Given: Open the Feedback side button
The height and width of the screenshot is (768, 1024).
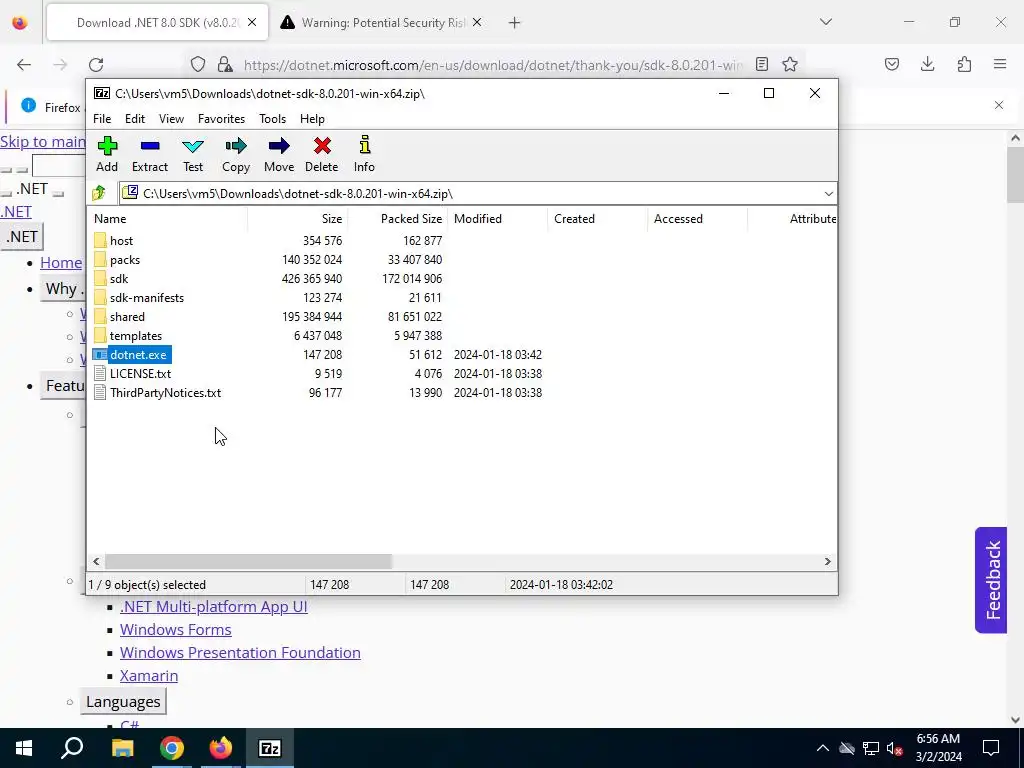Looking at the screenshot, I should pos(992,580).
